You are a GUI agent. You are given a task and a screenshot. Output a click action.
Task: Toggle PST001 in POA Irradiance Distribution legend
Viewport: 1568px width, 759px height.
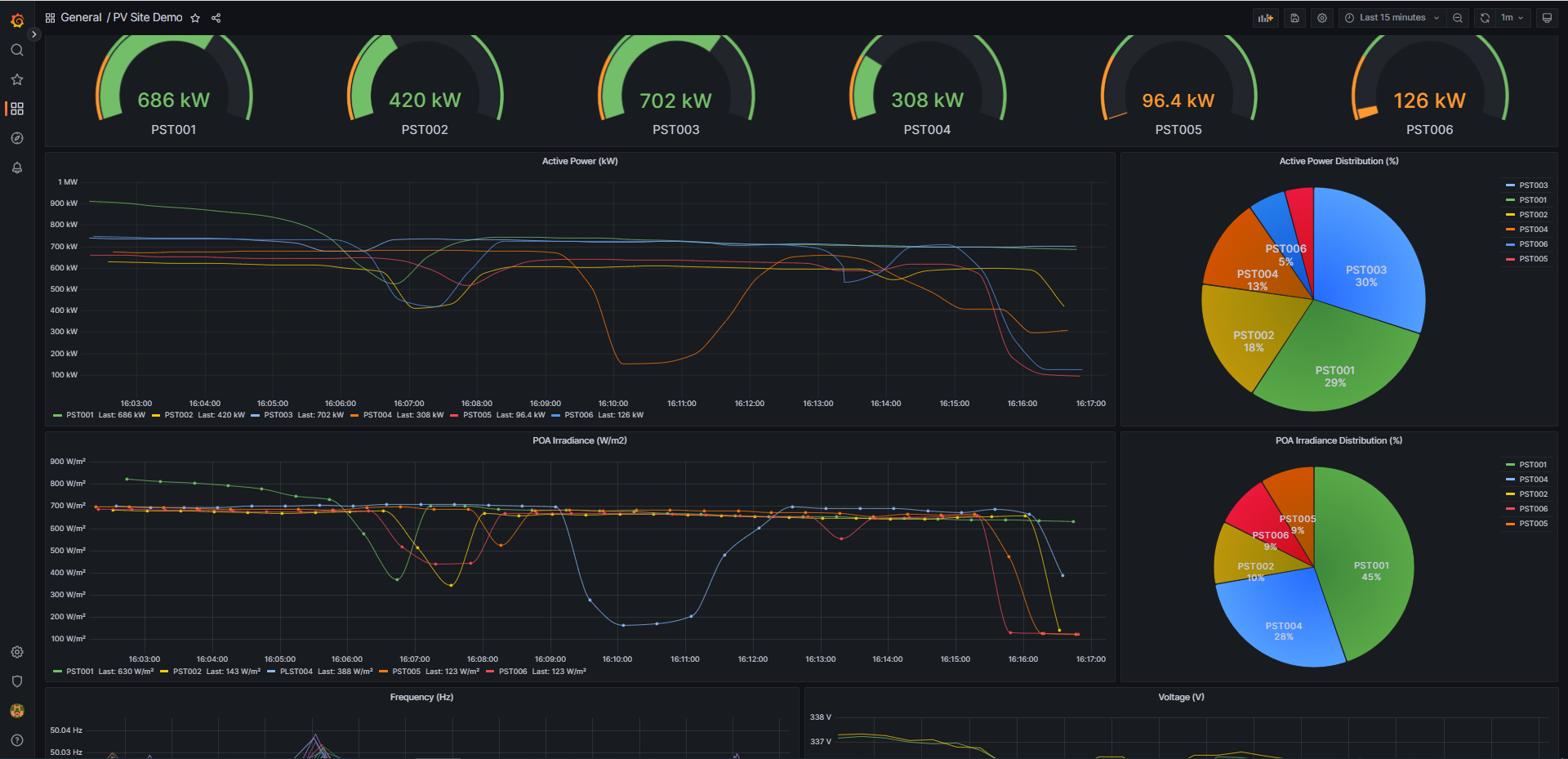pyautogui.click(x=1527, y=465)
